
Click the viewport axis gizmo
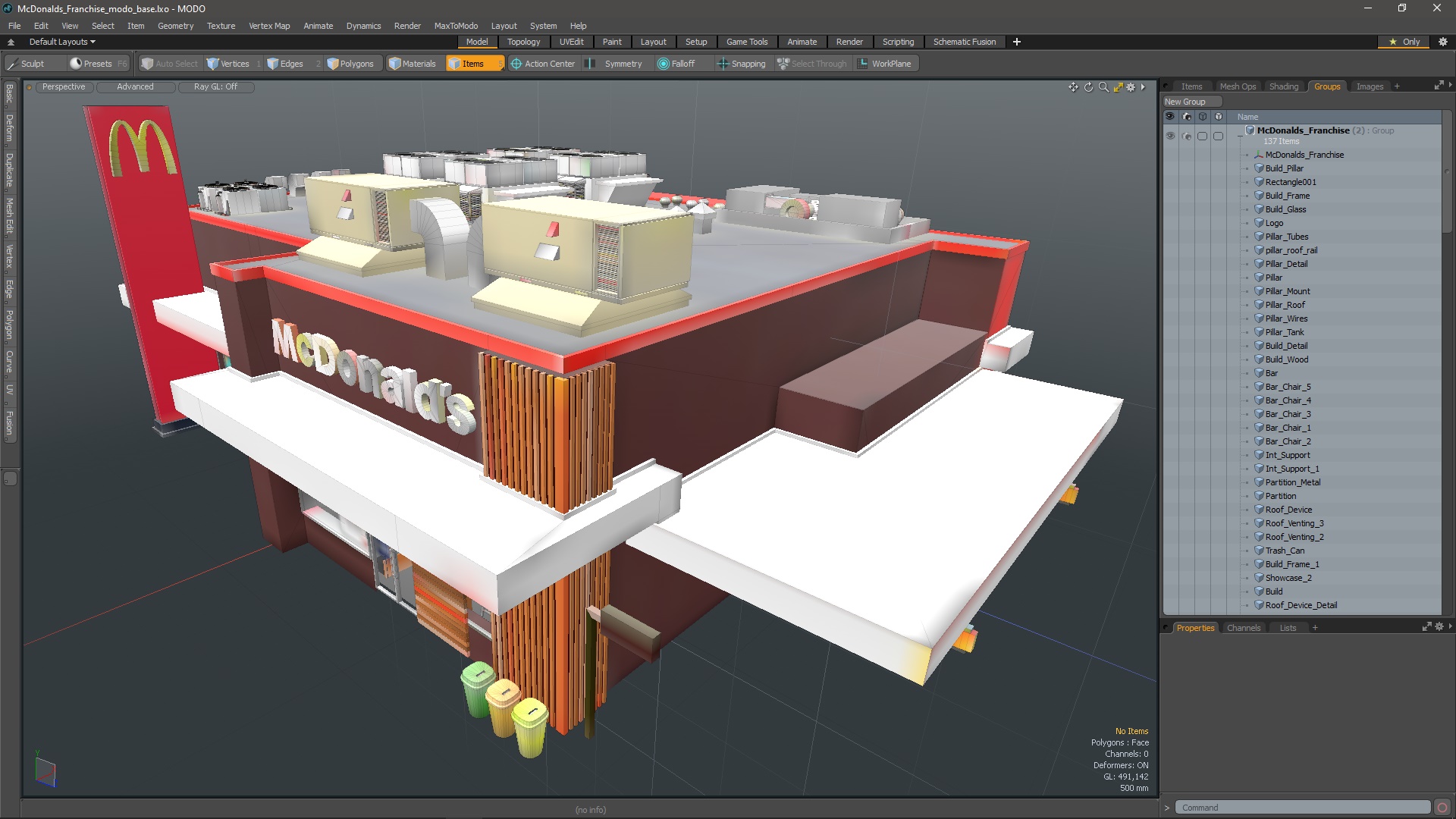45,770
